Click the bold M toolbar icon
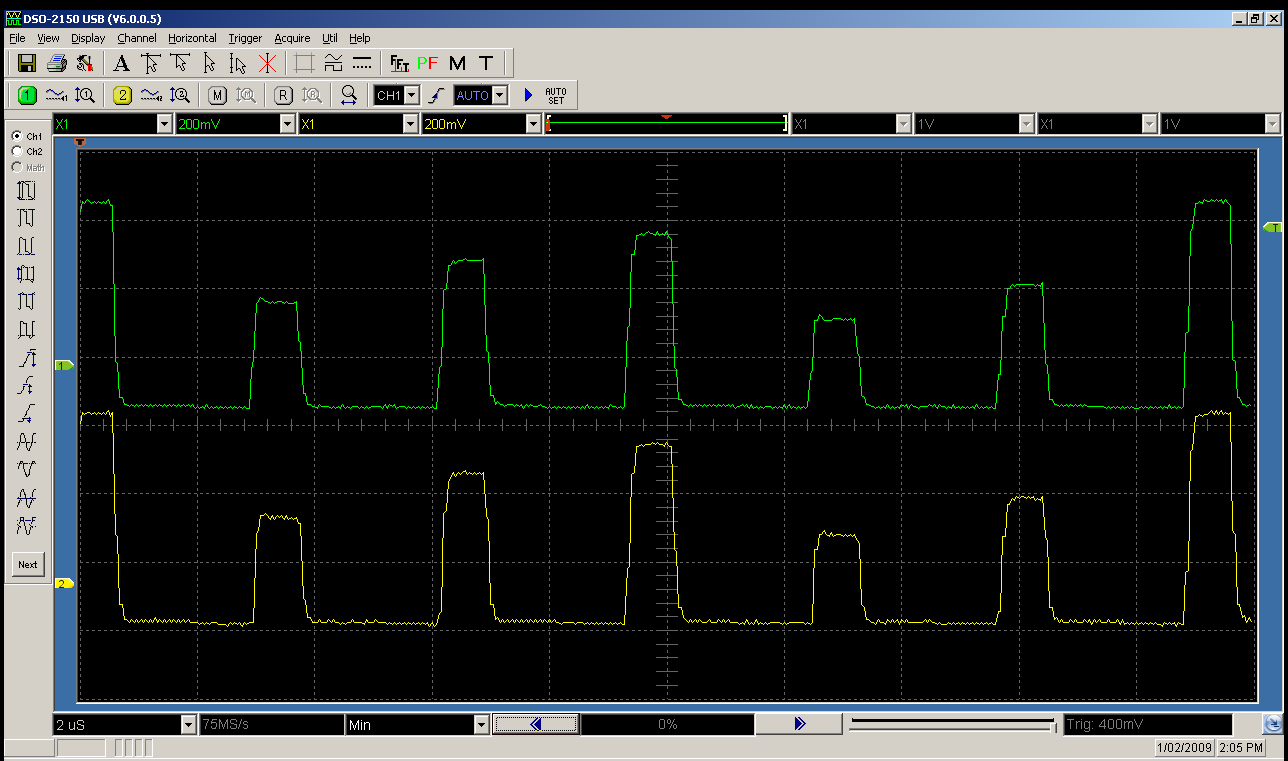The height and width of the screenshot is (761, 1288). [x=458, y=64]
